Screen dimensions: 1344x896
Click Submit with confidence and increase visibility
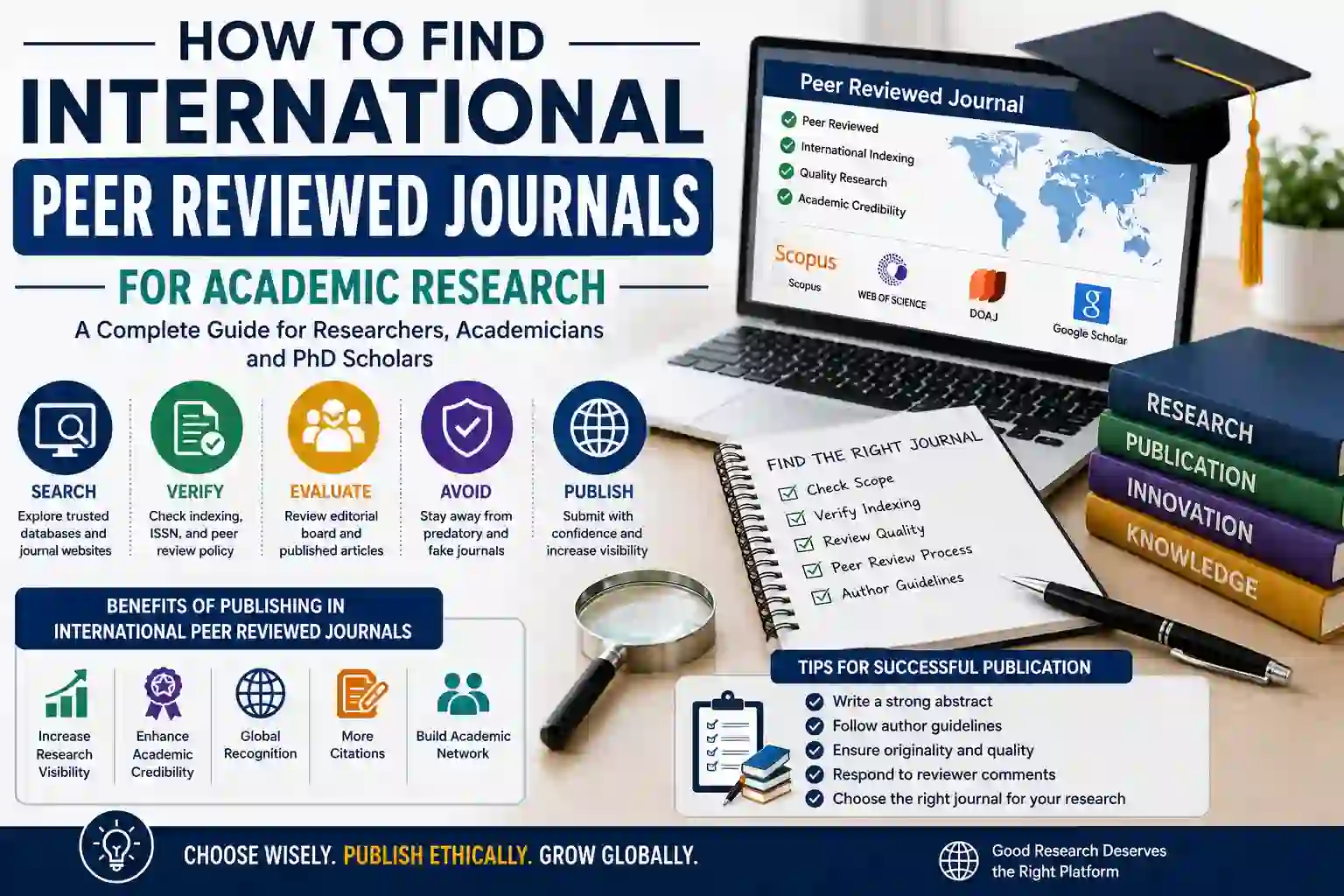pyautogui.click(x=598, y=533)
